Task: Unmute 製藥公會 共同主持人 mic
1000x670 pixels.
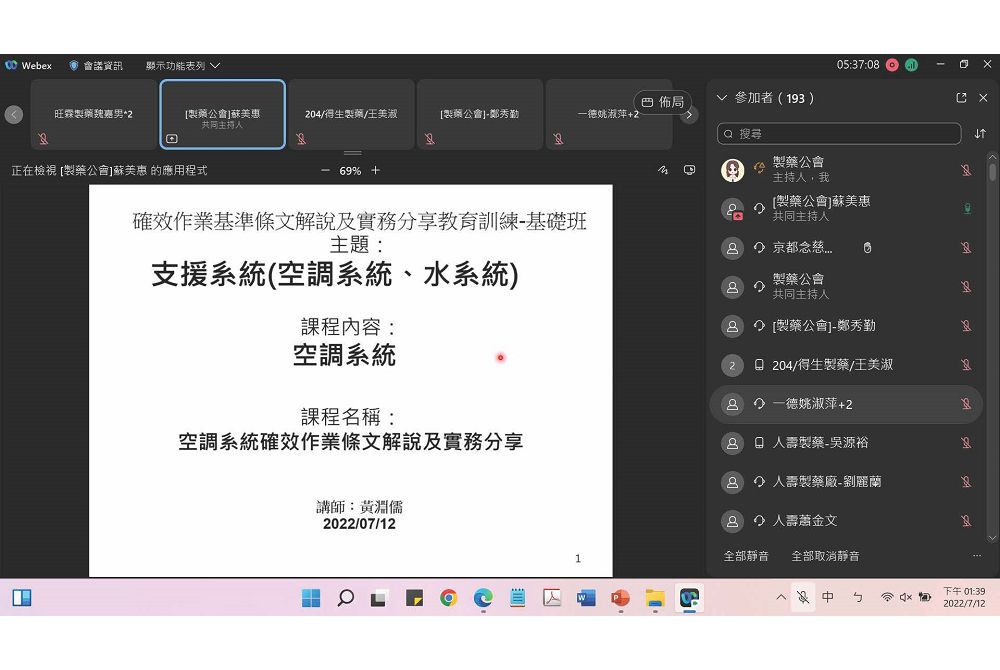Action: pos(966,286)
